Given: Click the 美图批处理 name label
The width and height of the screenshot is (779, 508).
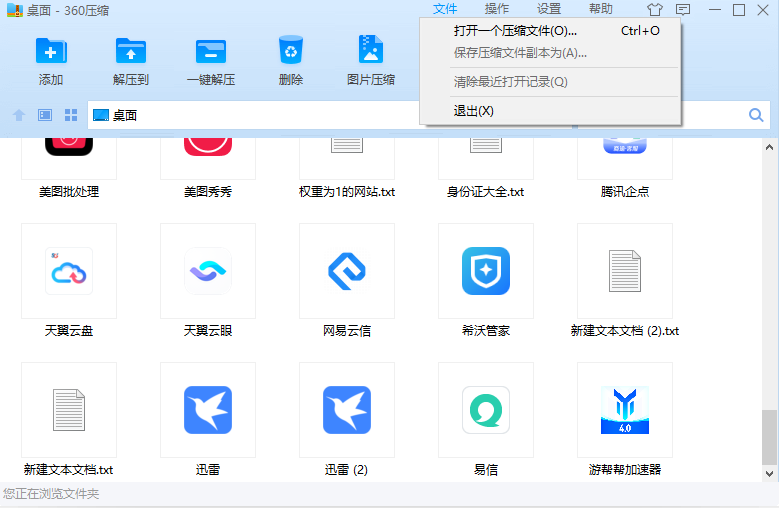Looking at the screenshot, I should click(69, 192).
